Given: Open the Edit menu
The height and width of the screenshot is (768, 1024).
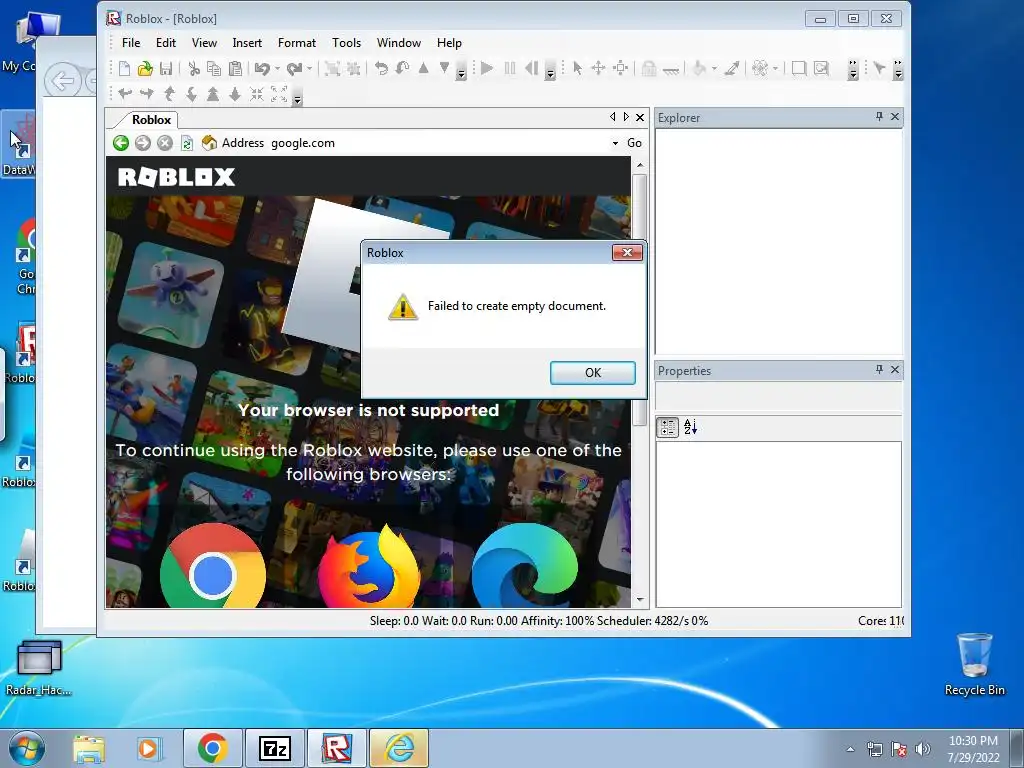Looking at the screenshot, I should (166, 42).
